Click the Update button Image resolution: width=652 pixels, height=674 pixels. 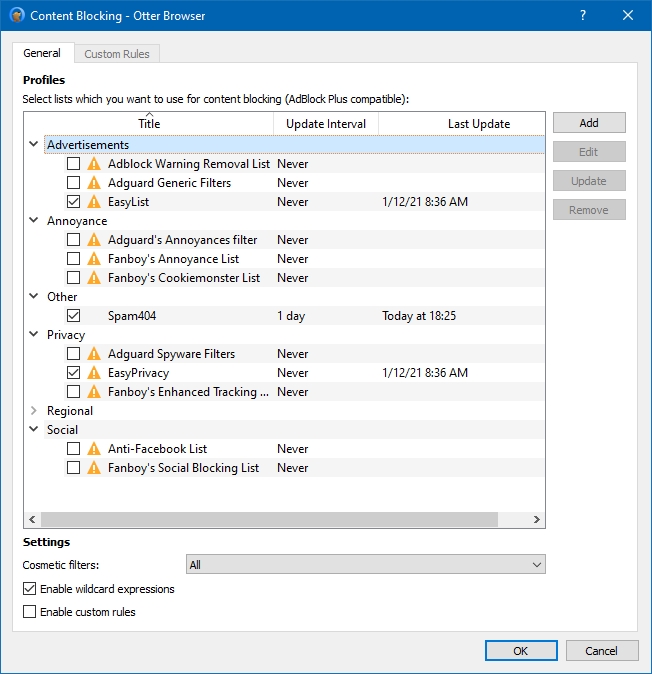tap(589, 181)
